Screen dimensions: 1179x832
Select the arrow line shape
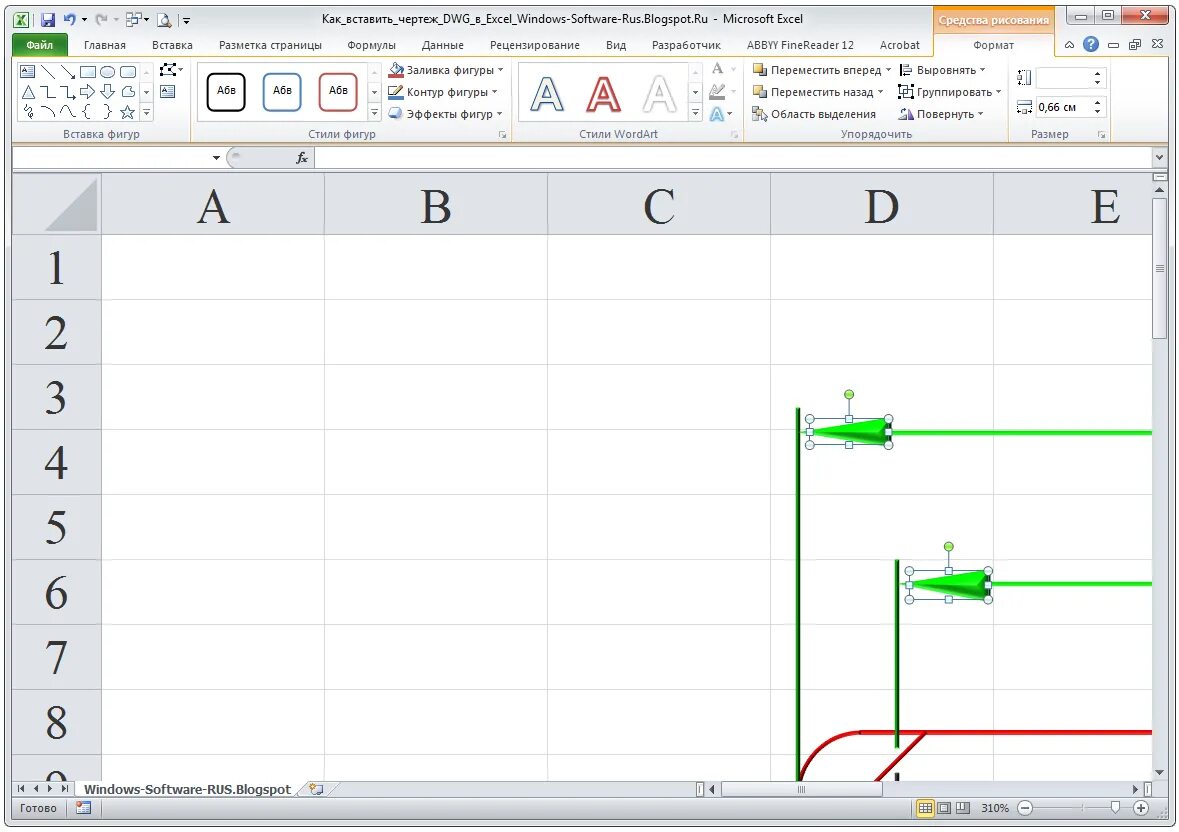click(68, 72)
